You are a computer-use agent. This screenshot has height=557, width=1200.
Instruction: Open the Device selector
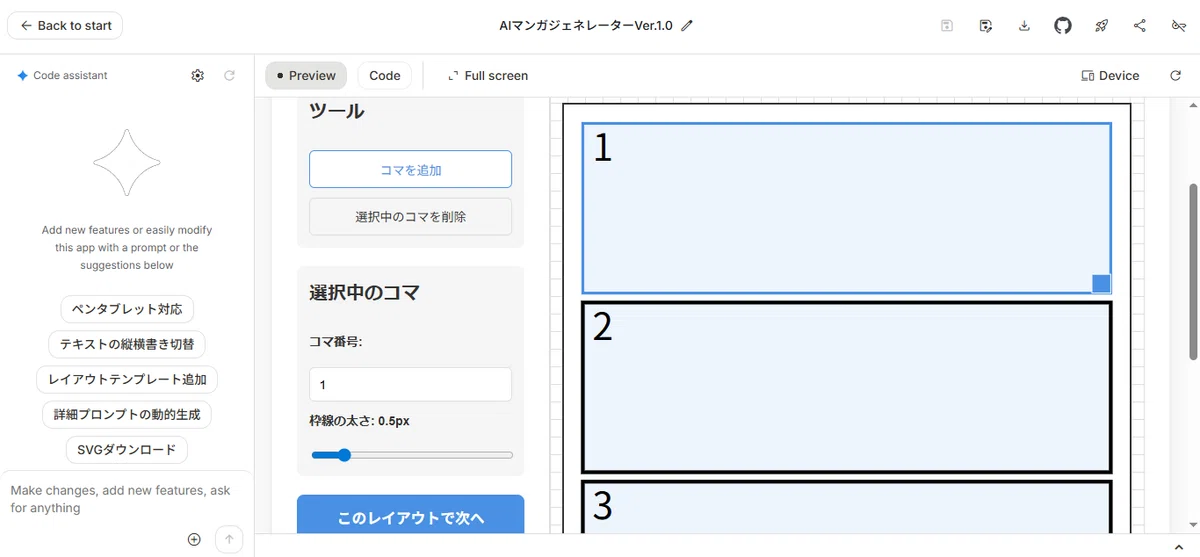coord(1110,75)
